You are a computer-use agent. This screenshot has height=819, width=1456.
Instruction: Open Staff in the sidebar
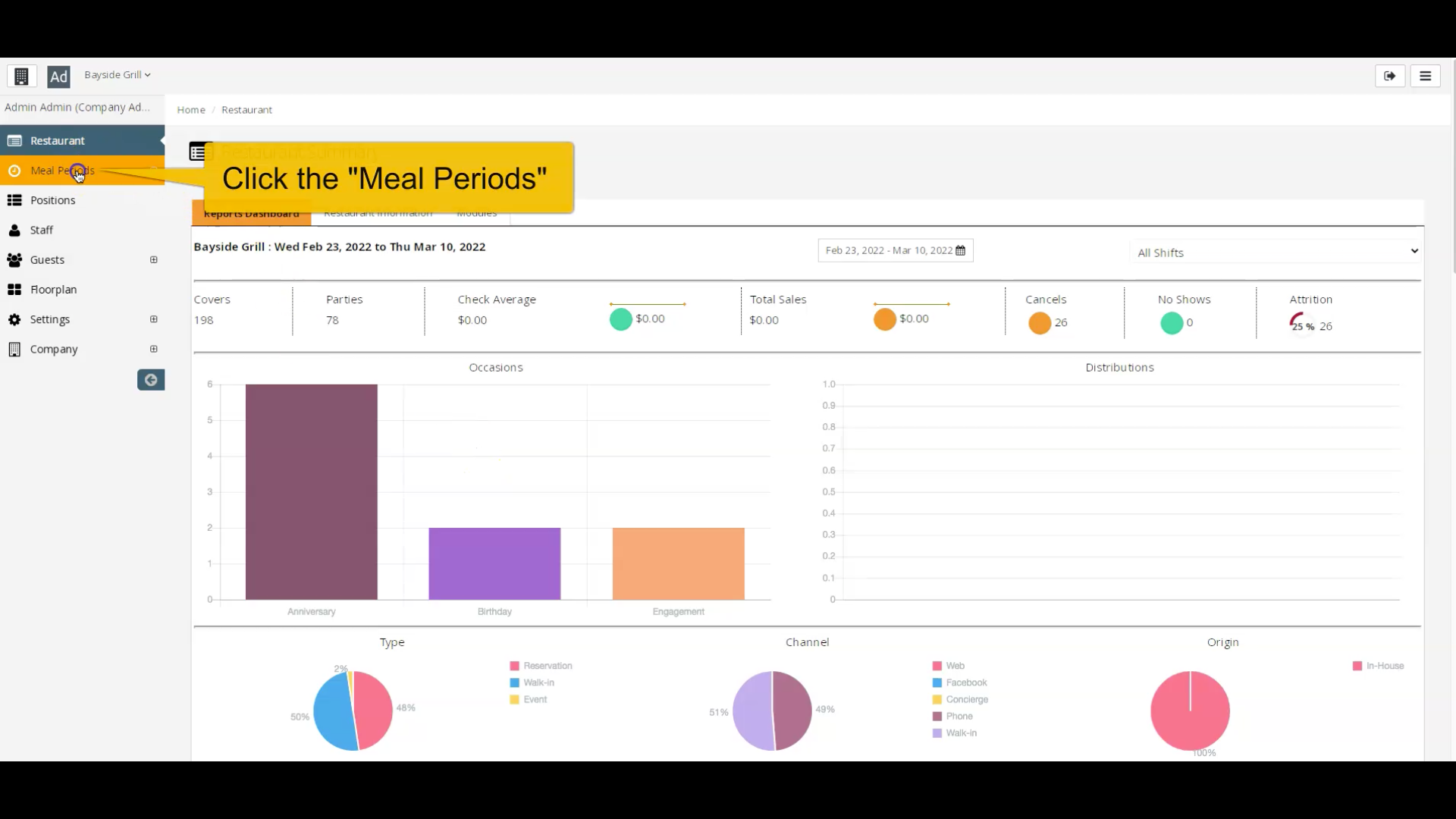82,230
